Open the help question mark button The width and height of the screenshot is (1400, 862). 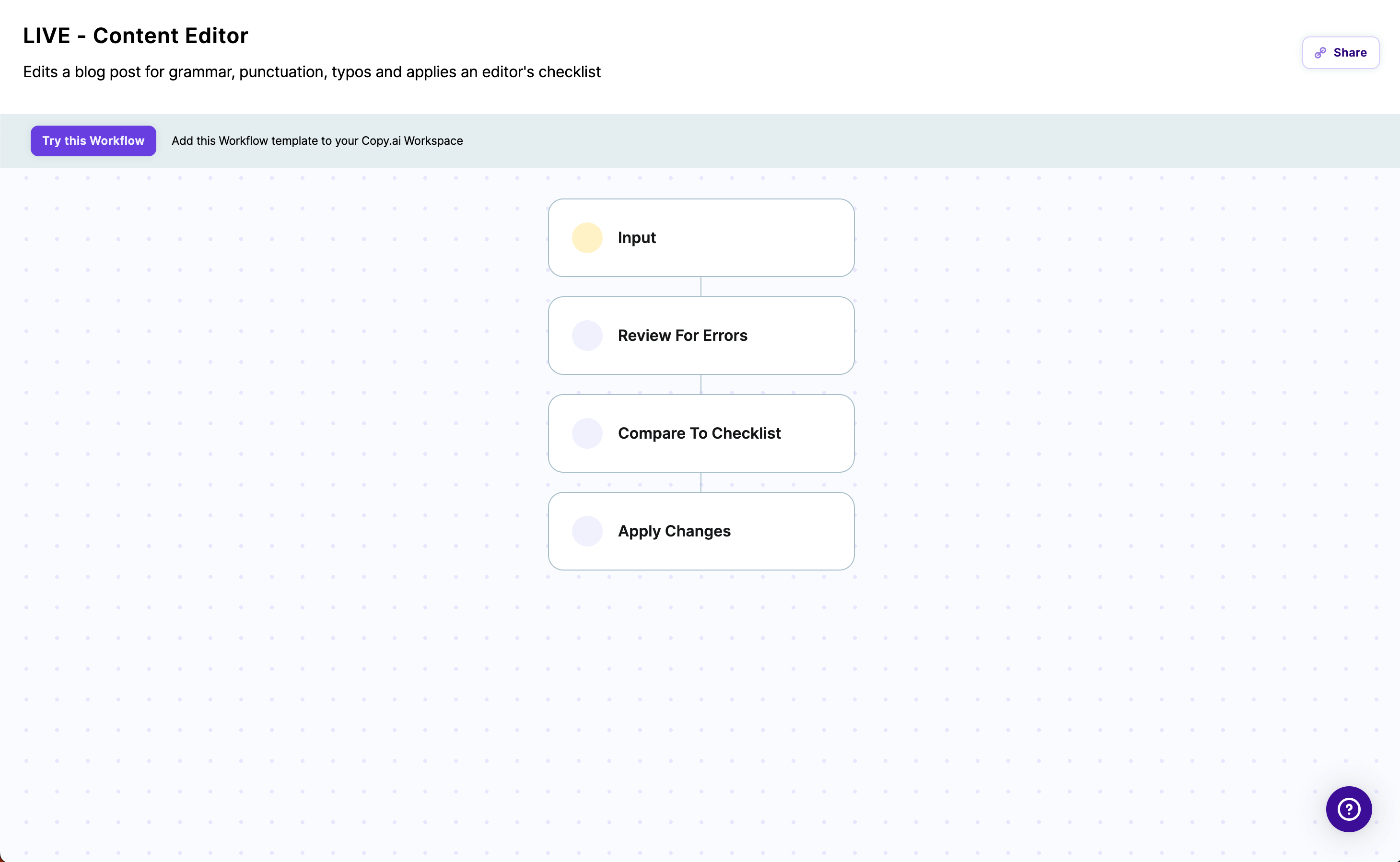point(1348,809)
